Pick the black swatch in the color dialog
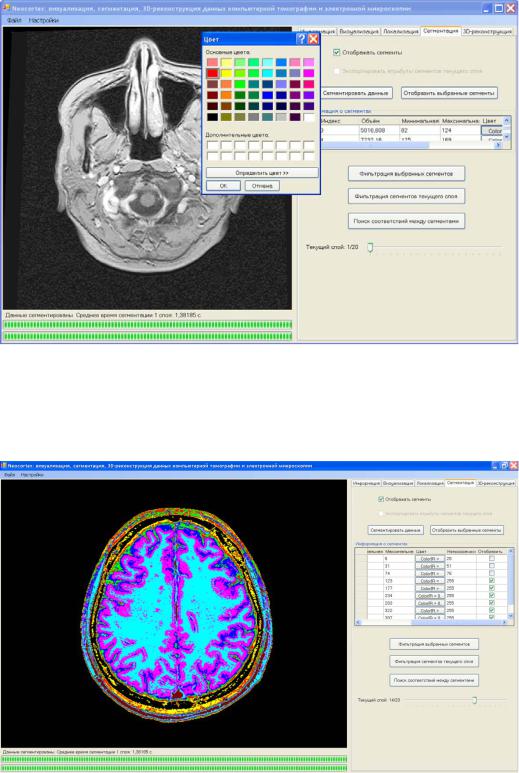 (x=212, y=117)
